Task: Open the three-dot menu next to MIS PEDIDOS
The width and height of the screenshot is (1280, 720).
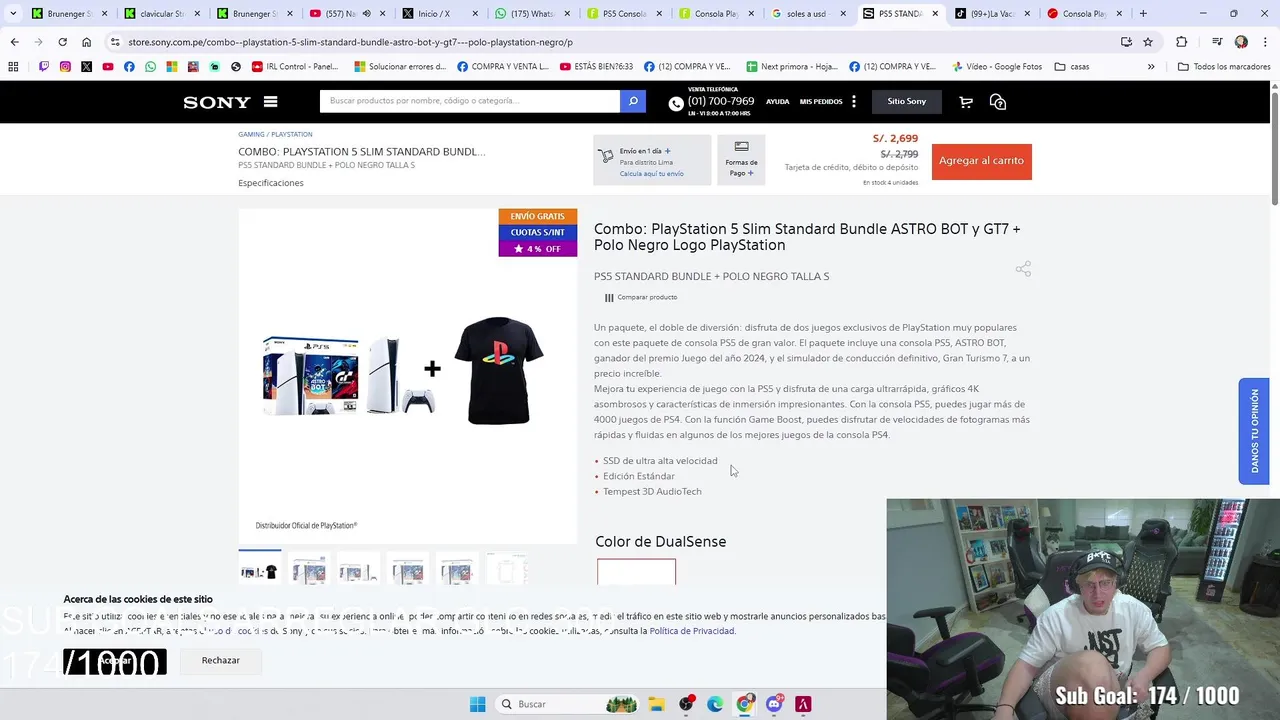Action: pyautogui.click(x=853, y=101)
